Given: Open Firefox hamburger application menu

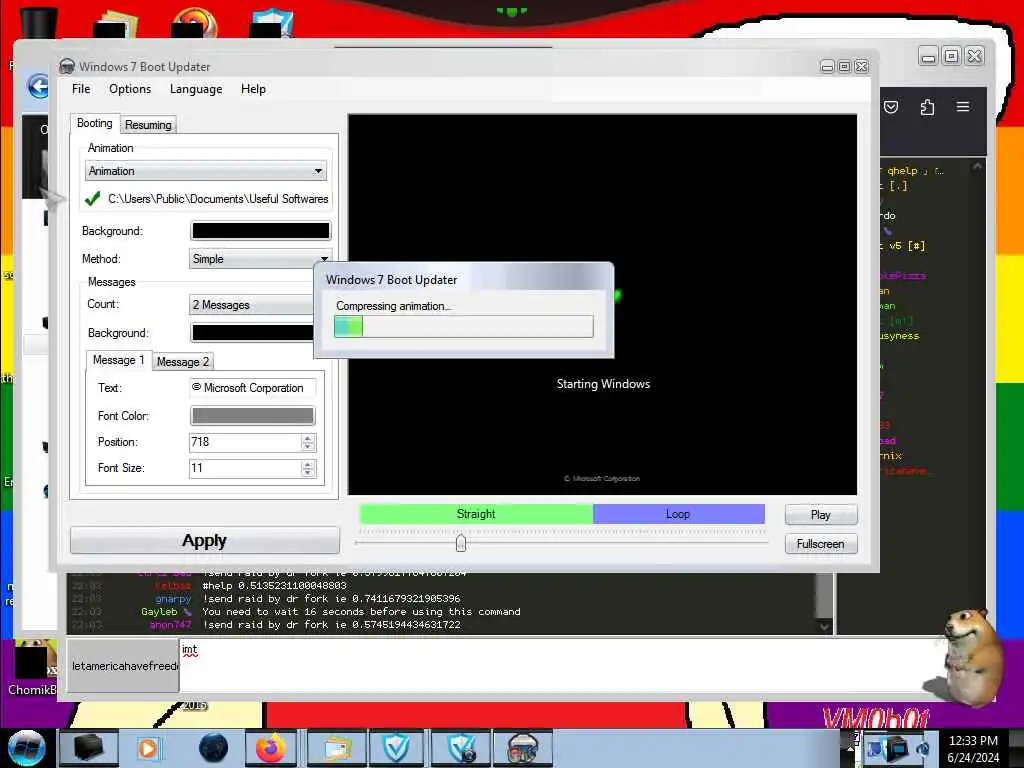Looking at the screenshot, I should pyautogui.click(x=963, y=106).
